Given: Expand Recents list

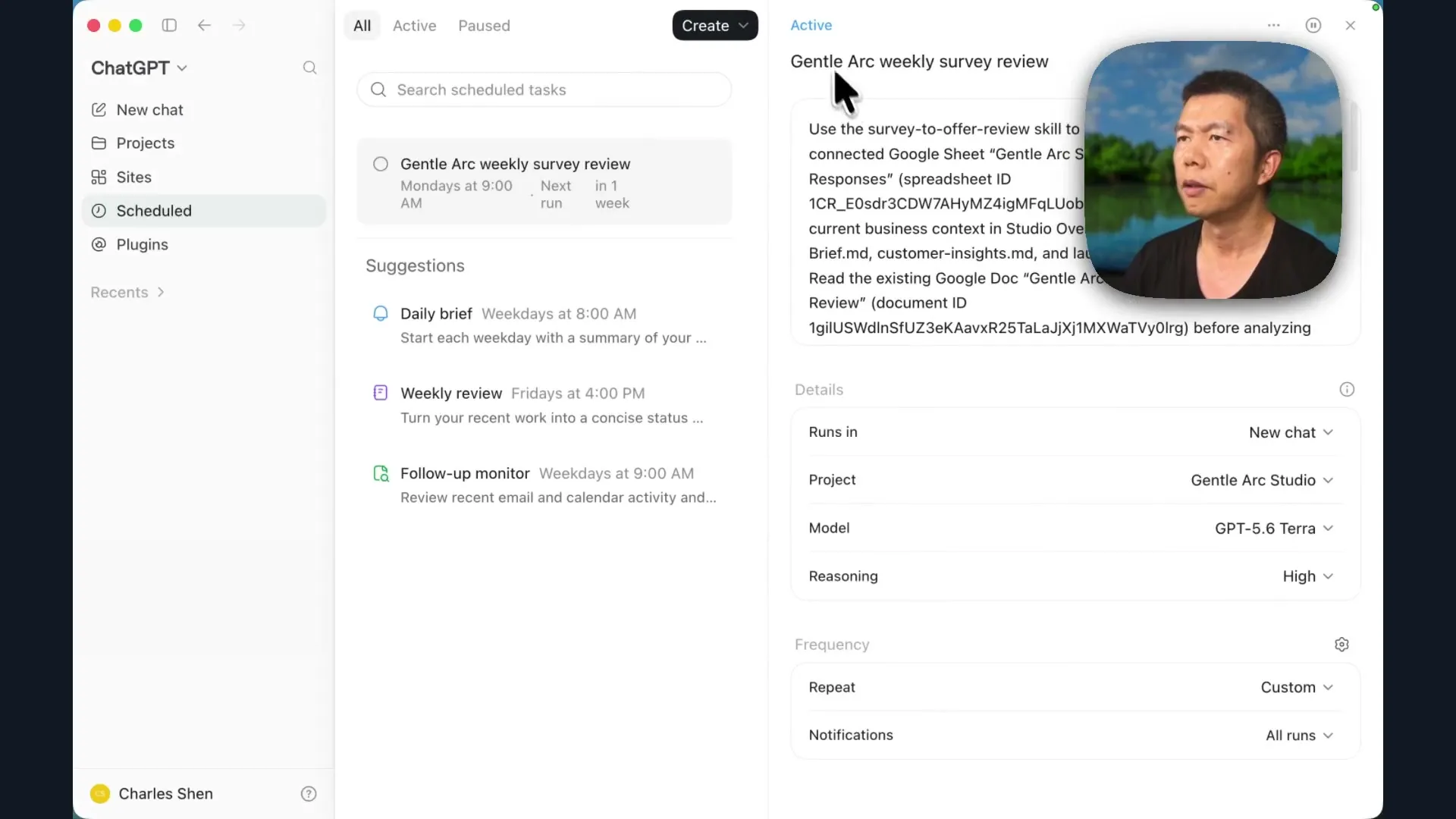Looking at the screenshot, I should [x=127, y=293].
